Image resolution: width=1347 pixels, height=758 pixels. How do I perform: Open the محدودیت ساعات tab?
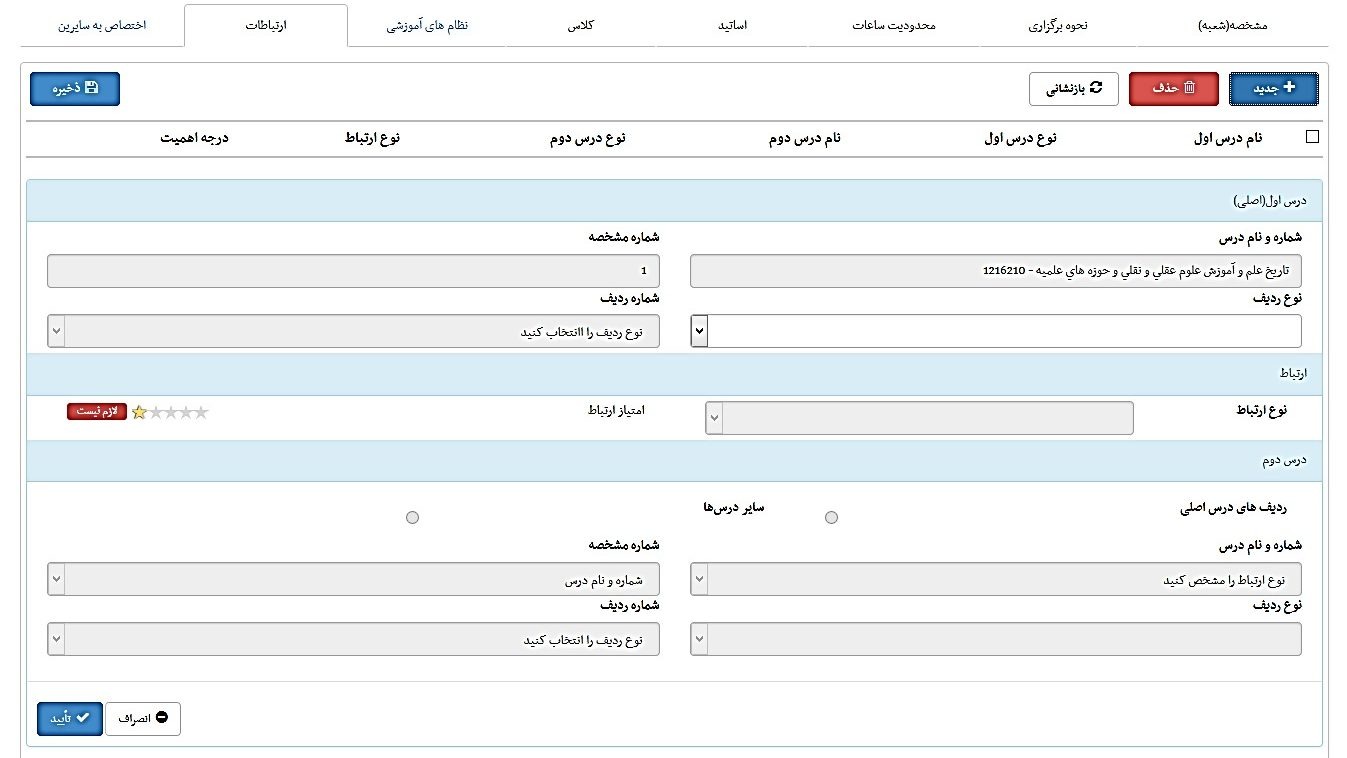(894, 26)
